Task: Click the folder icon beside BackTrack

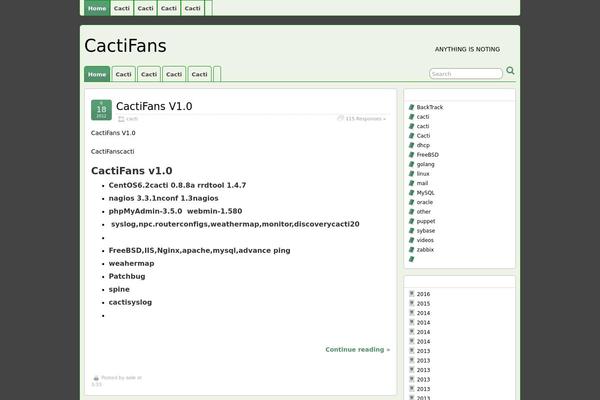Action: (x=412, y=107)
